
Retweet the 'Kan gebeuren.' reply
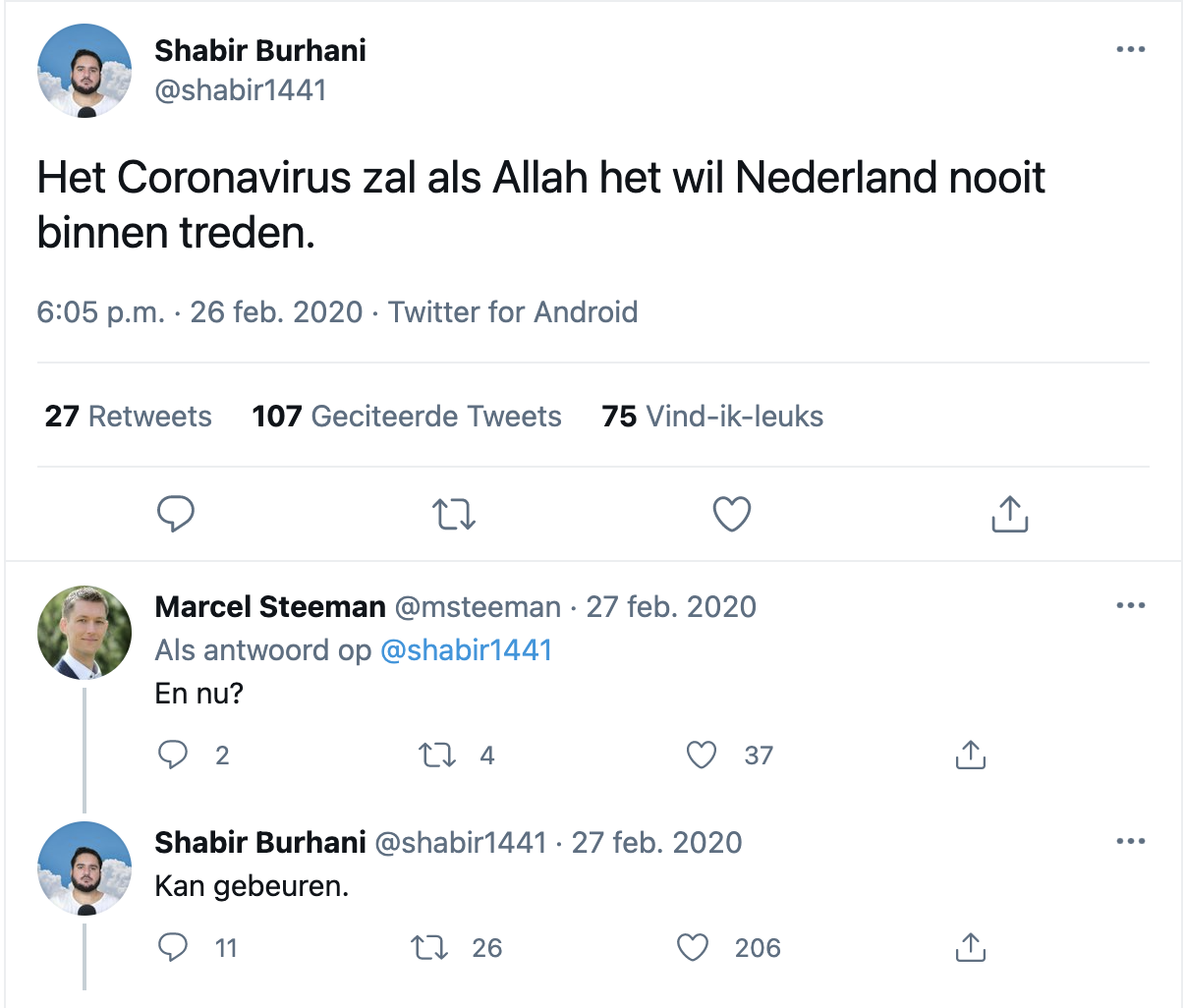[x=428, y=947]
